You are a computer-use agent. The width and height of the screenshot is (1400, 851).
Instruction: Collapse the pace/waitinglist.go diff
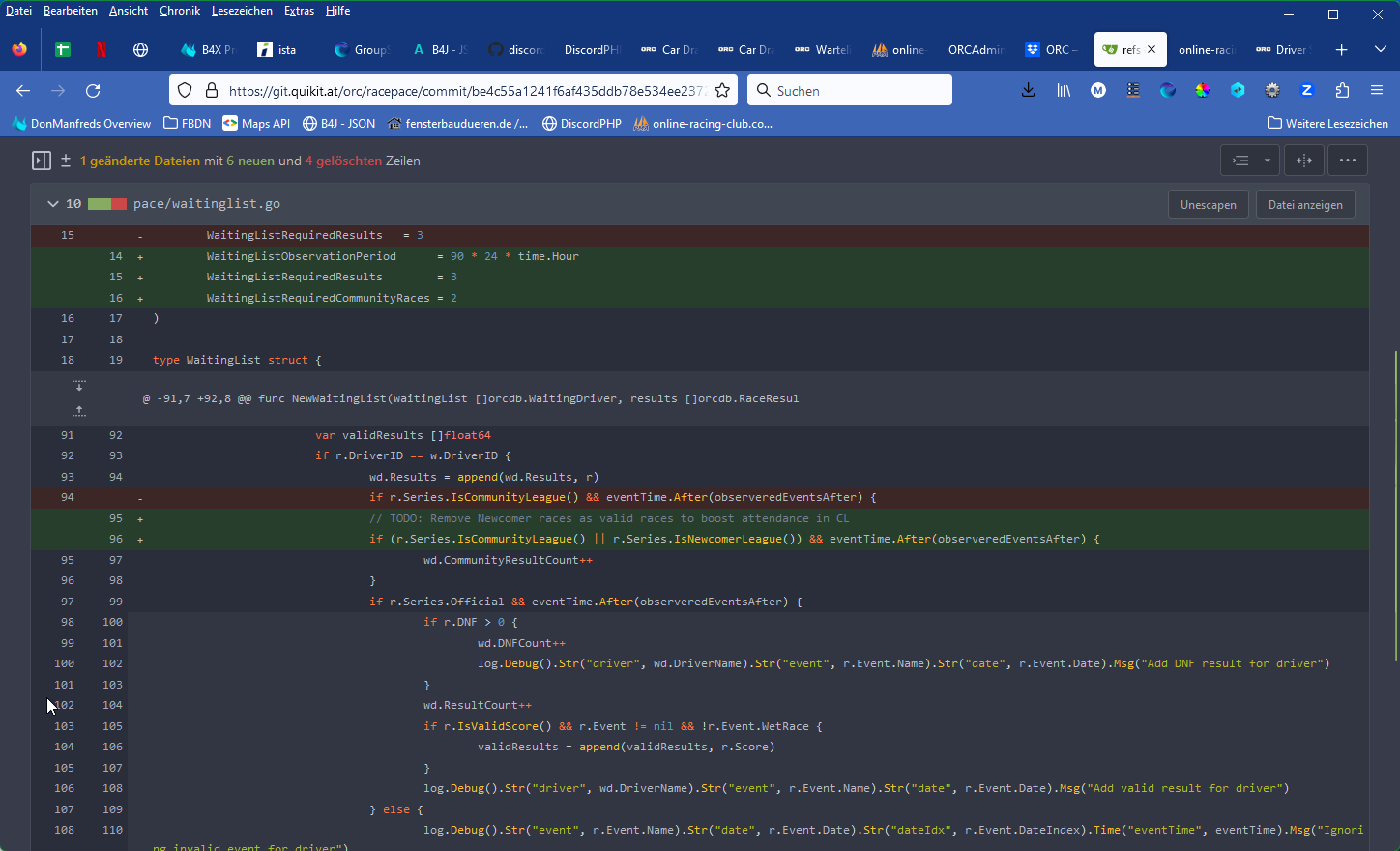[x=52, y=204]
